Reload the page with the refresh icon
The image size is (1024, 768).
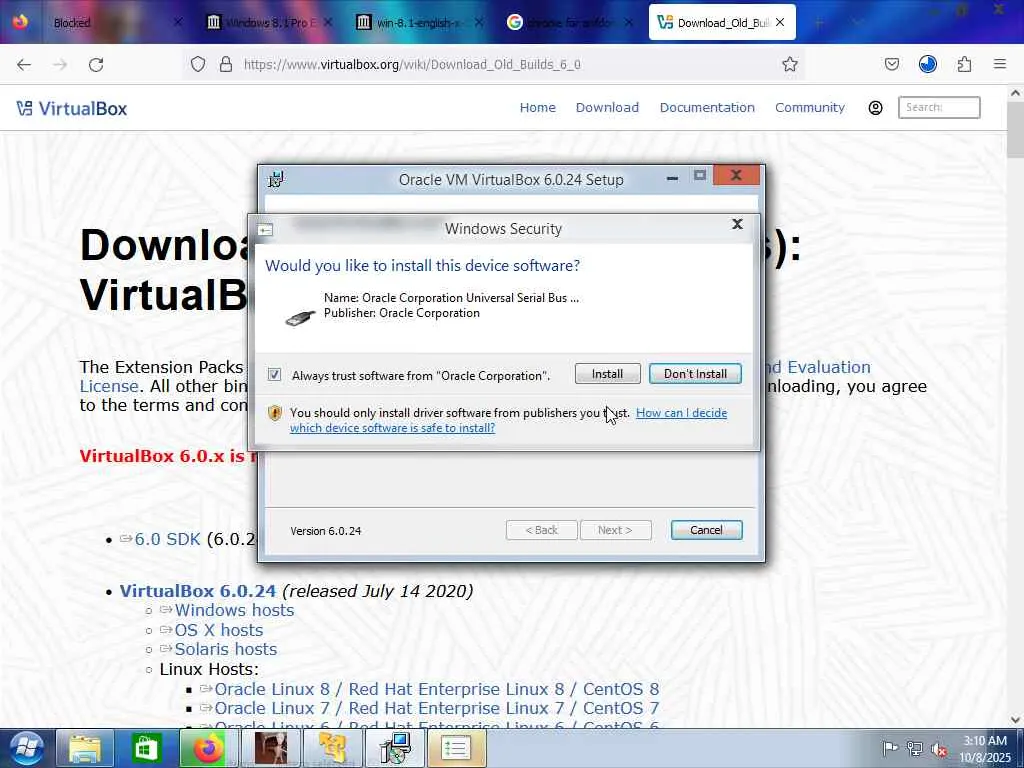coord(96,64)
